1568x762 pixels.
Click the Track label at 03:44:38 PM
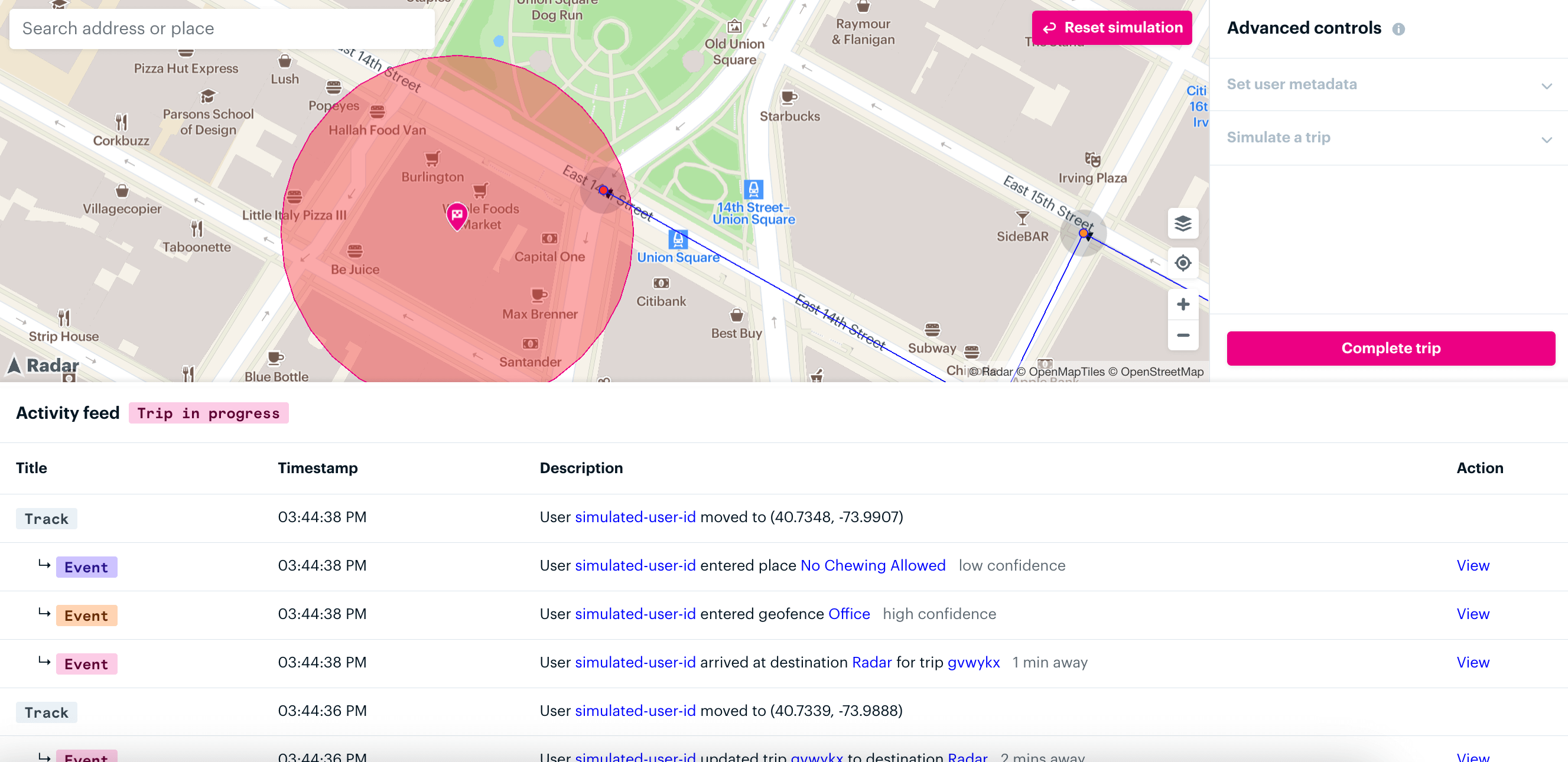pyautogui.click(x=46, y=519)
